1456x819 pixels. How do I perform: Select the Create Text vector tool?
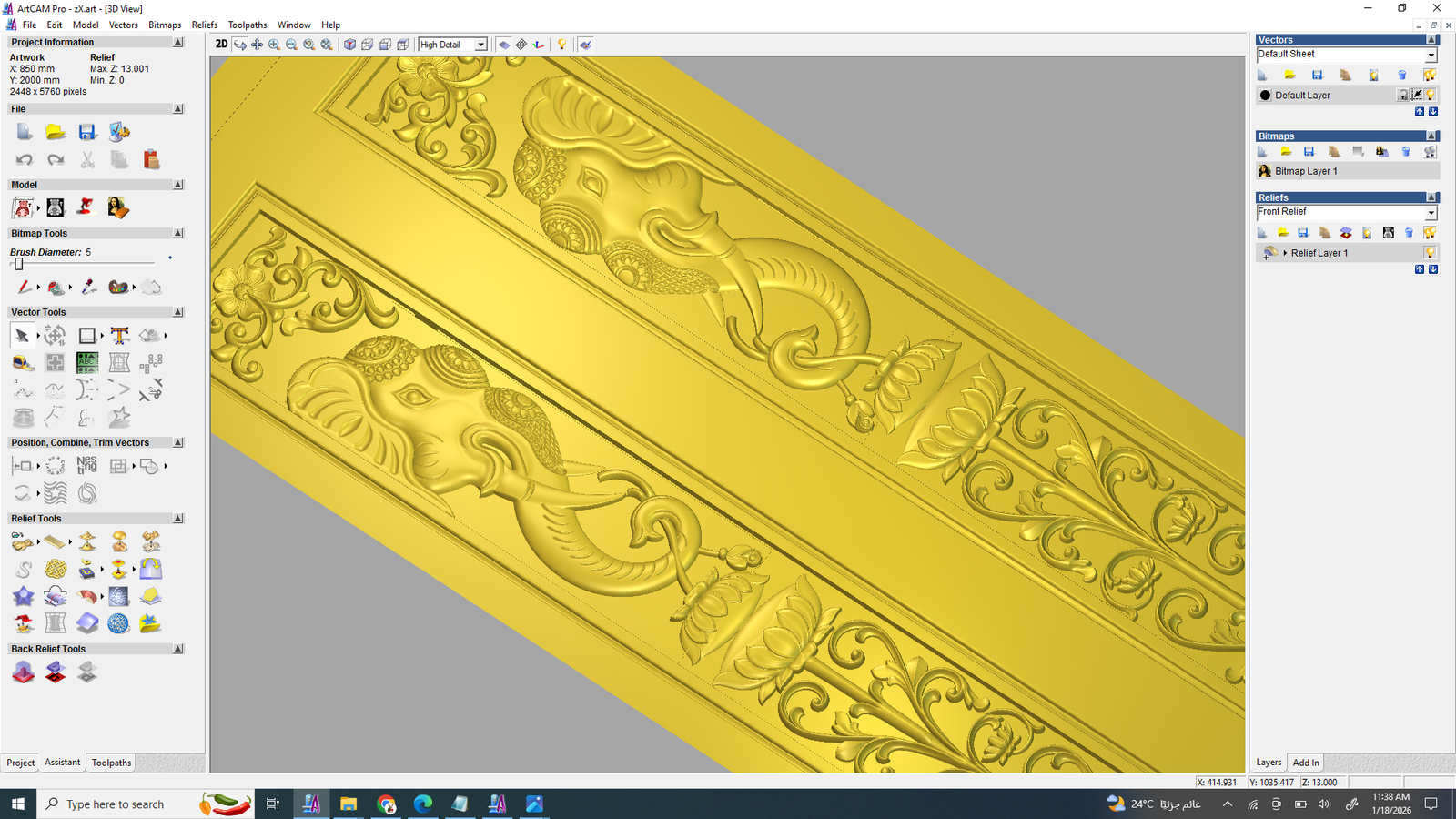(x=119, y=336)
